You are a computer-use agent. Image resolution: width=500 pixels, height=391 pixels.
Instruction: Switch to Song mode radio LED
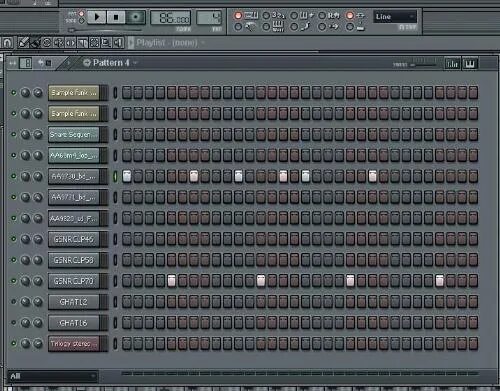(x=81, y=21)
